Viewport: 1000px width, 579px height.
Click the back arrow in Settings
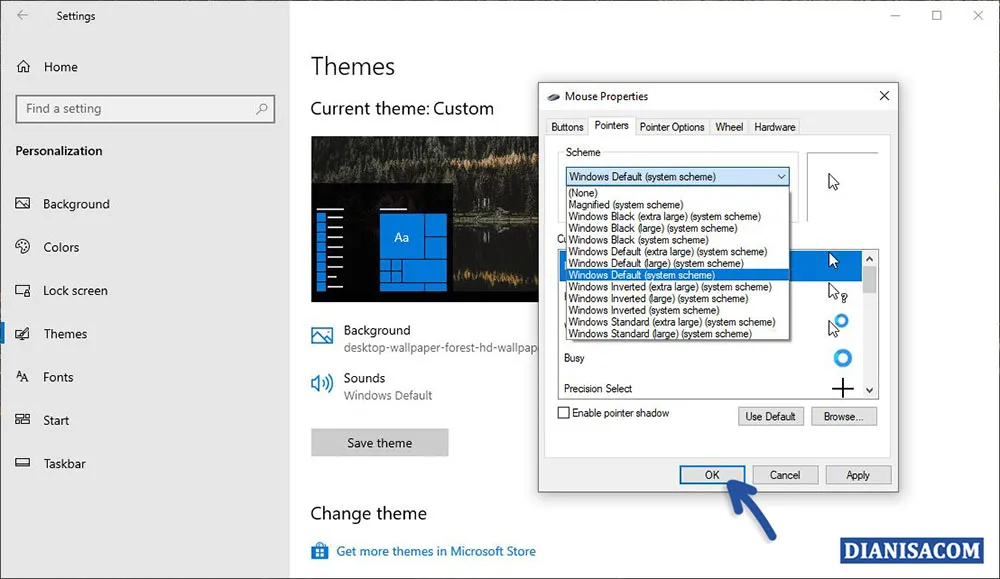click(x=20, y=15)
